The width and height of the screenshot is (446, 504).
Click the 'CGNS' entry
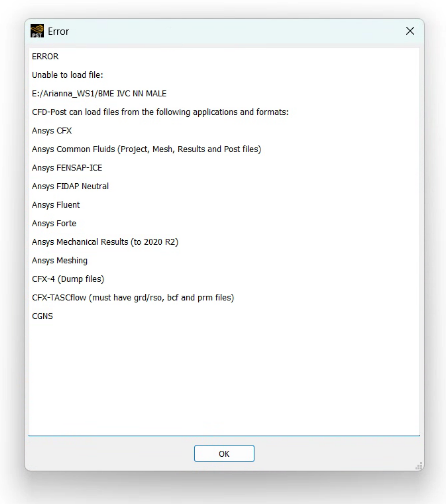[42, 316]
